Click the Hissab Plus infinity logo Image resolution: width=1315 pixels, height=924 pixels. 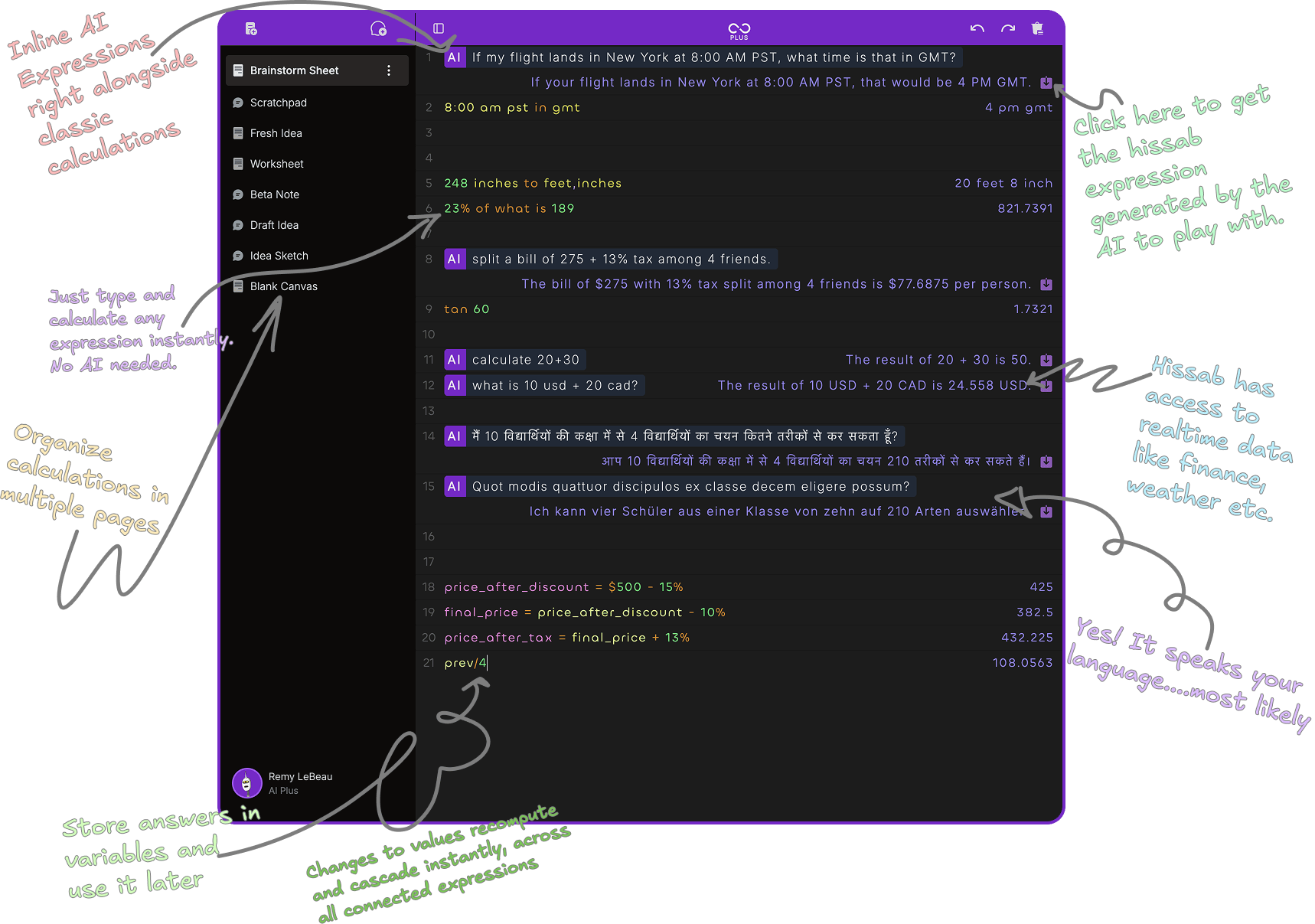coord(739,30)
